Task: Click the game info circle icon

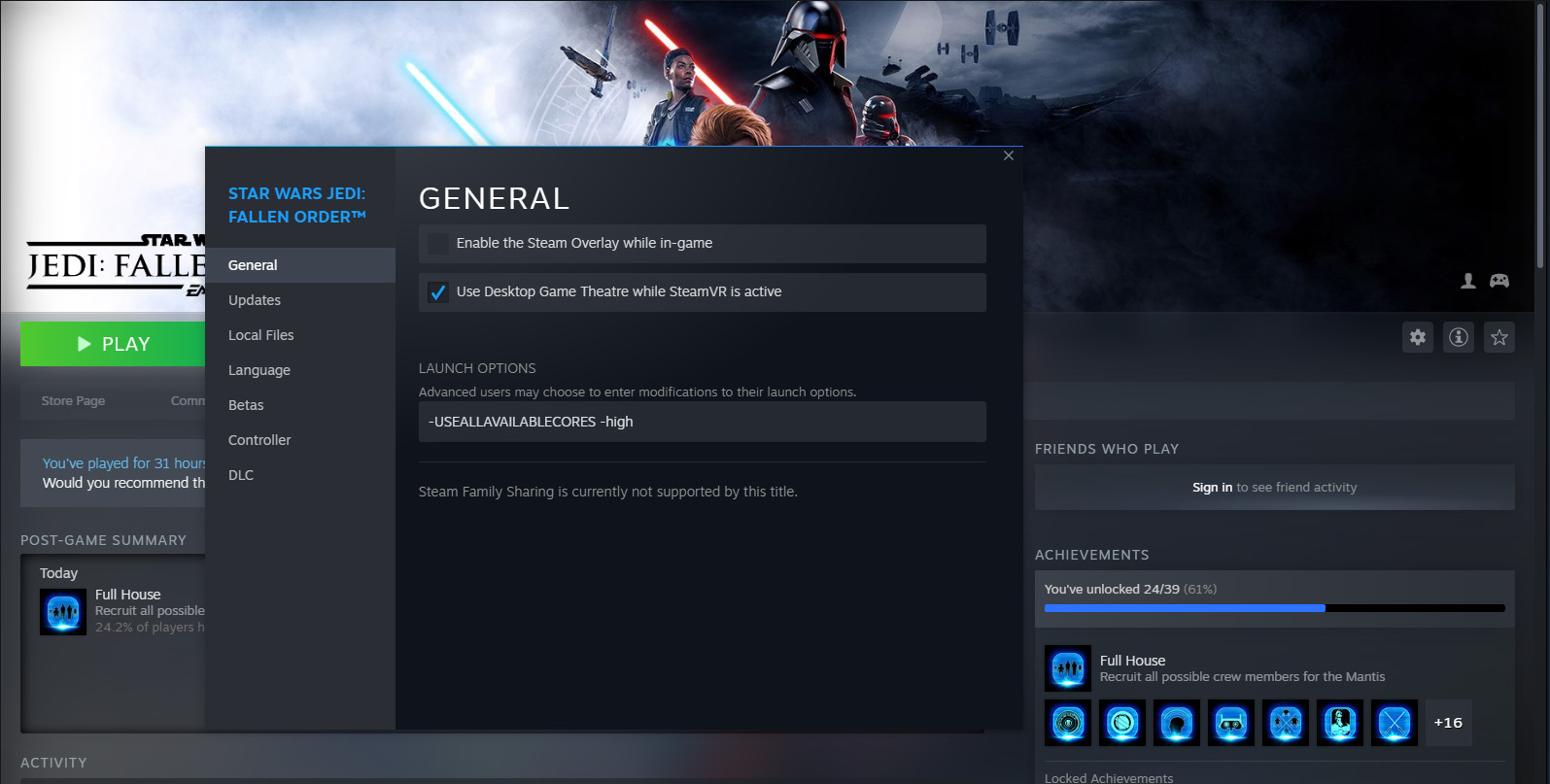Action: click(x=1459, y=337)
